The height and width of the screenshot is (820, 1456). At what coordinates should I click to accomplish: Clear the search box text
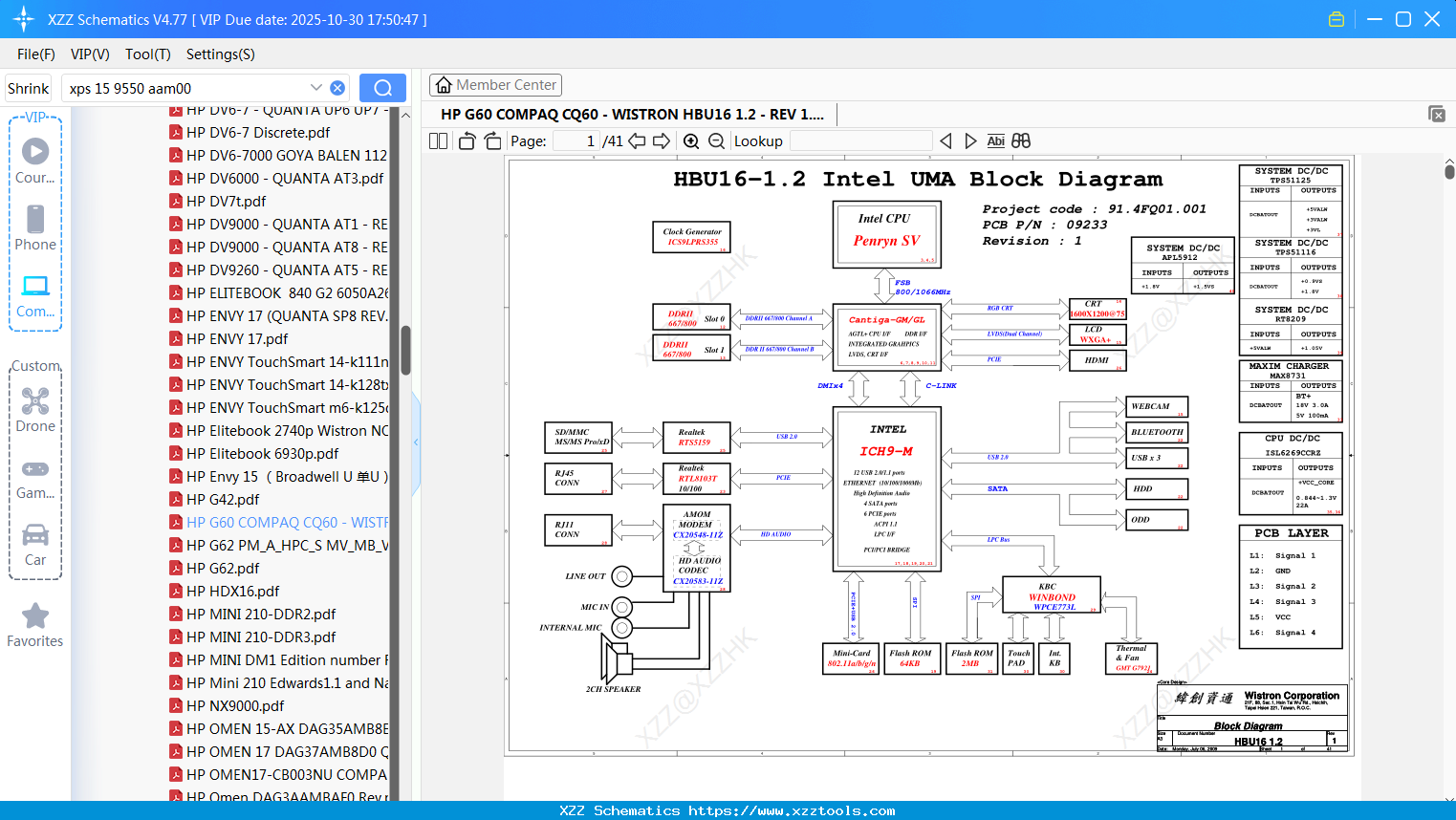pyautogui.click(x=337, y=88)
